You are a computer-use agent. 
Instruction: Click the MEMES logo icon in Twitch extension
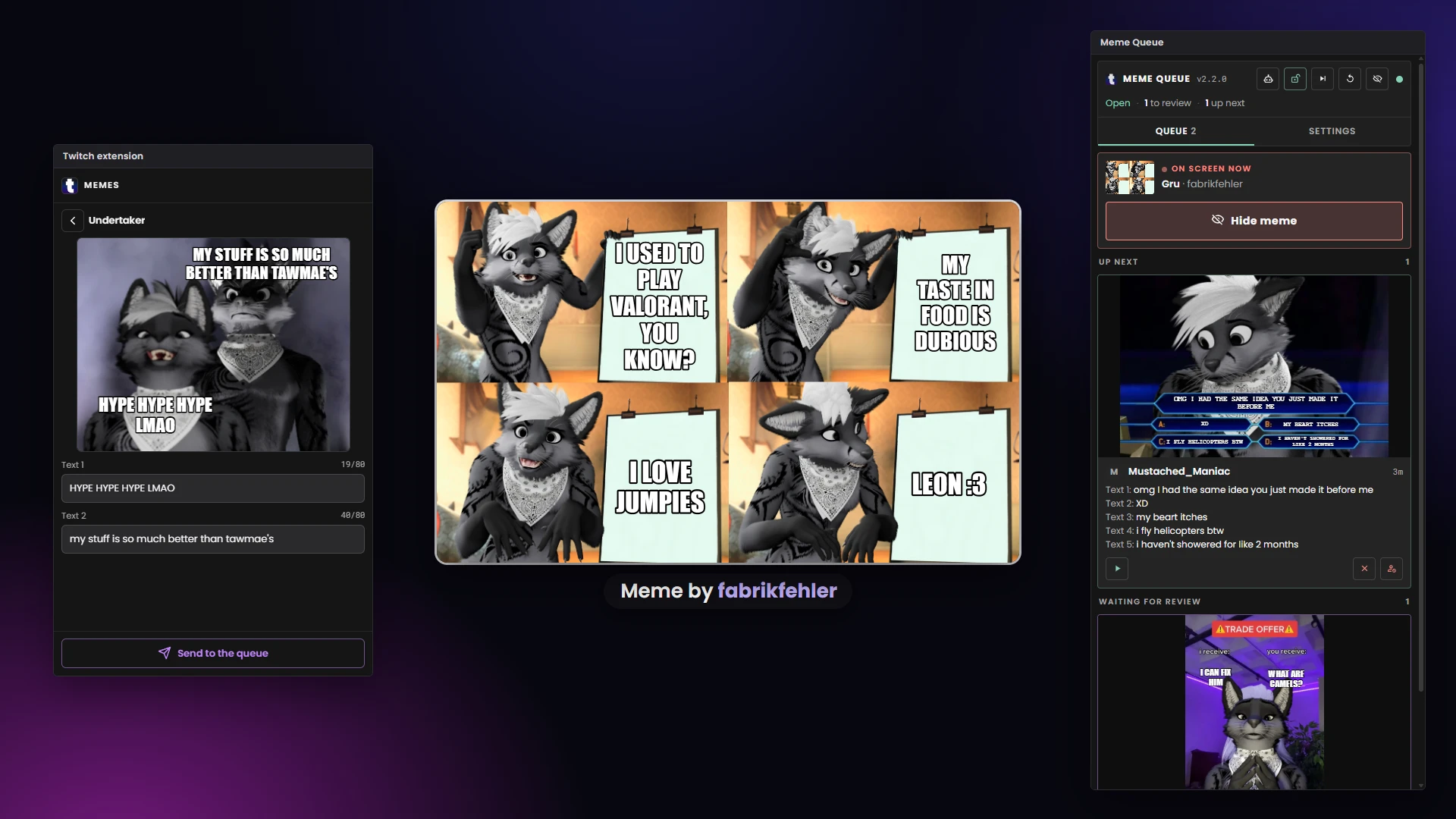point(71,185)
